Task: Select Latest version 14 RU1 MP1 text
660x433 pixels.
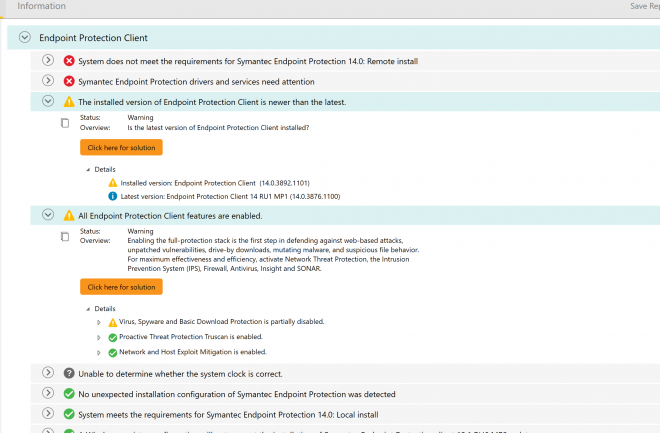Action: pyautogui.click(x=230, y=197)
